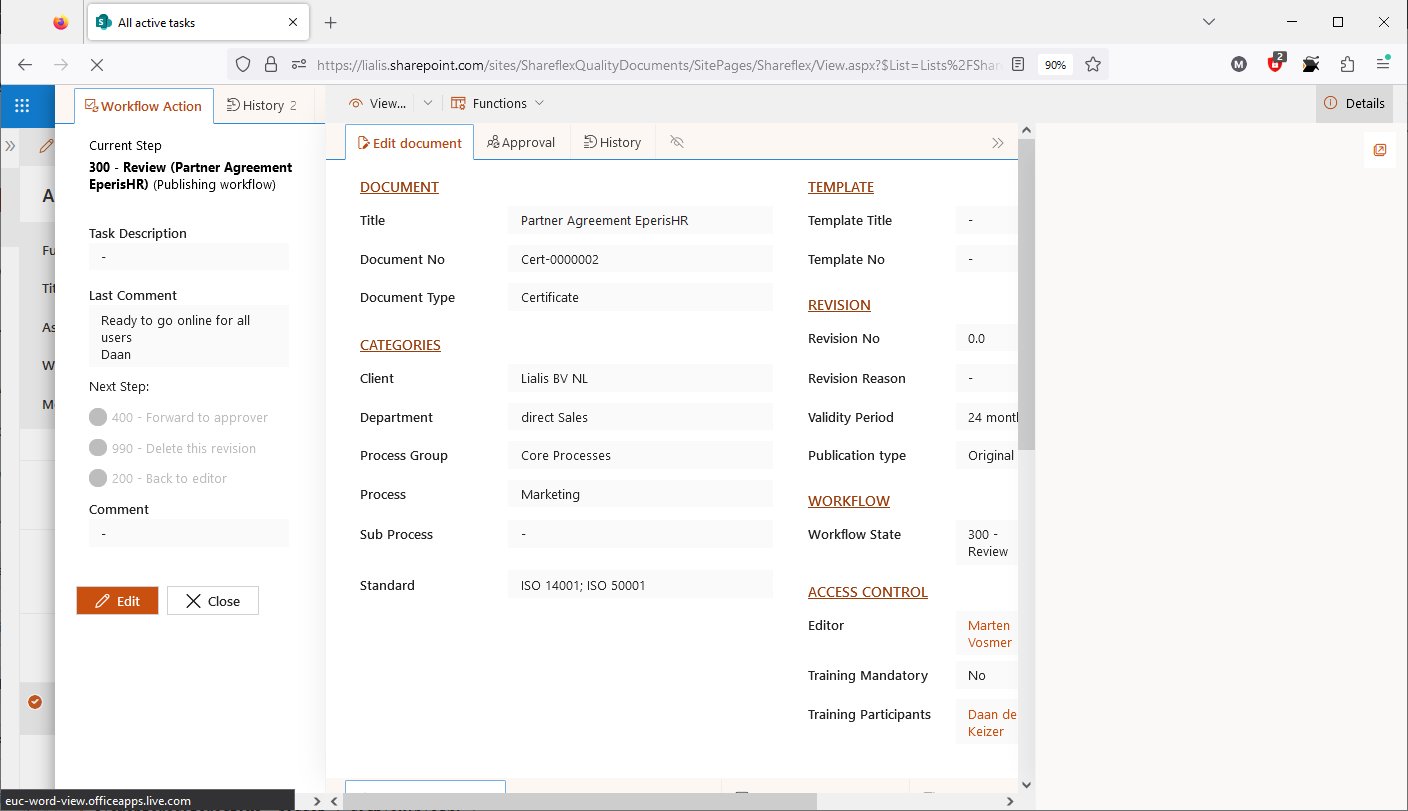Click the Last Comment text box
This screenshot has width=1408, height=811.
189,337
